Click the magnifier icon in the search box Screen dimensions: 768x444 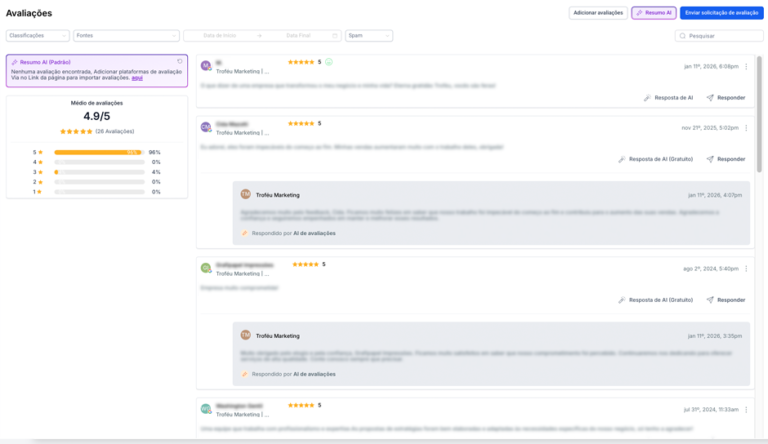pyautogui.click(x=683, y=36)
